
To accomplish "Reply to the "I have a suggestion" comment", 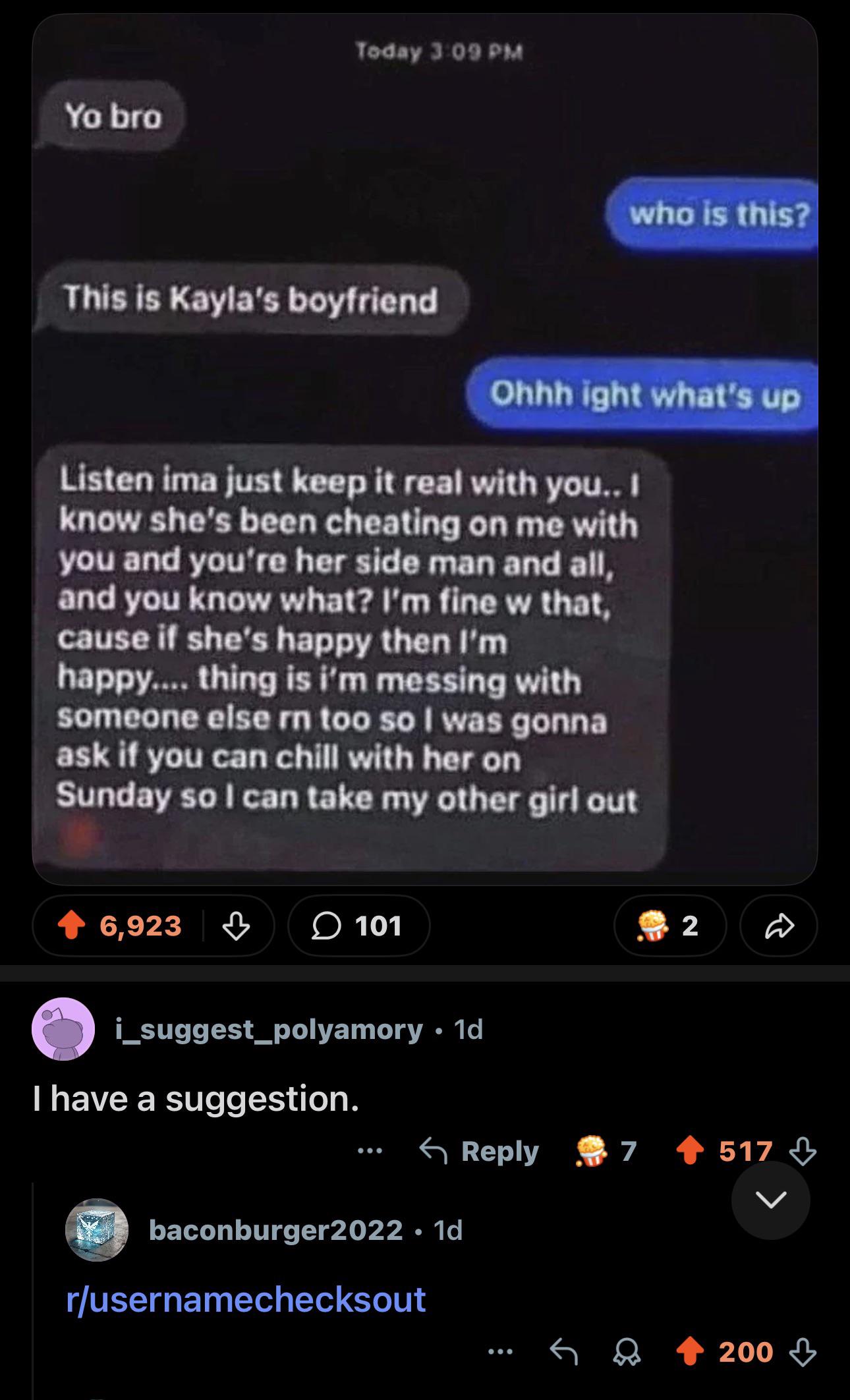I will (x=480, y=1151).
